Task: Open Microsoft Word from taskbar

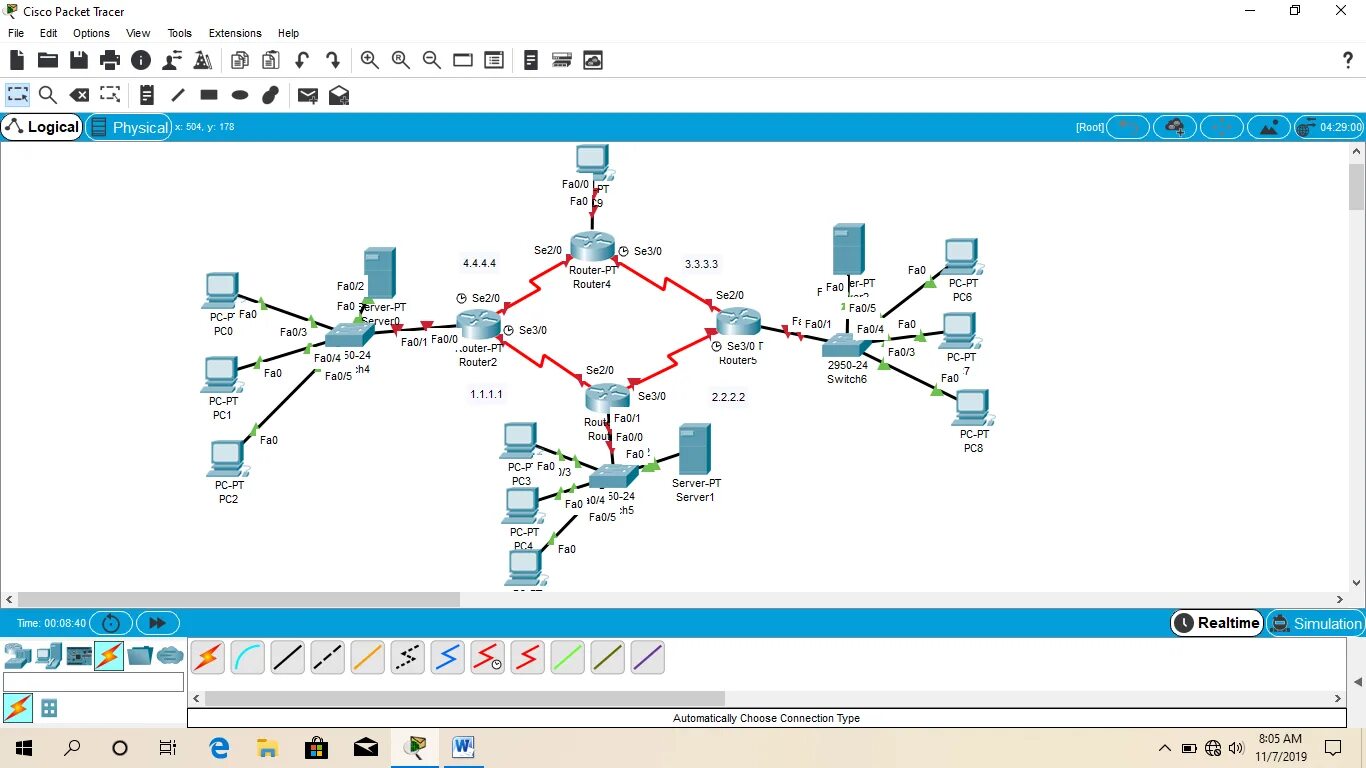Action: point(463,748)
